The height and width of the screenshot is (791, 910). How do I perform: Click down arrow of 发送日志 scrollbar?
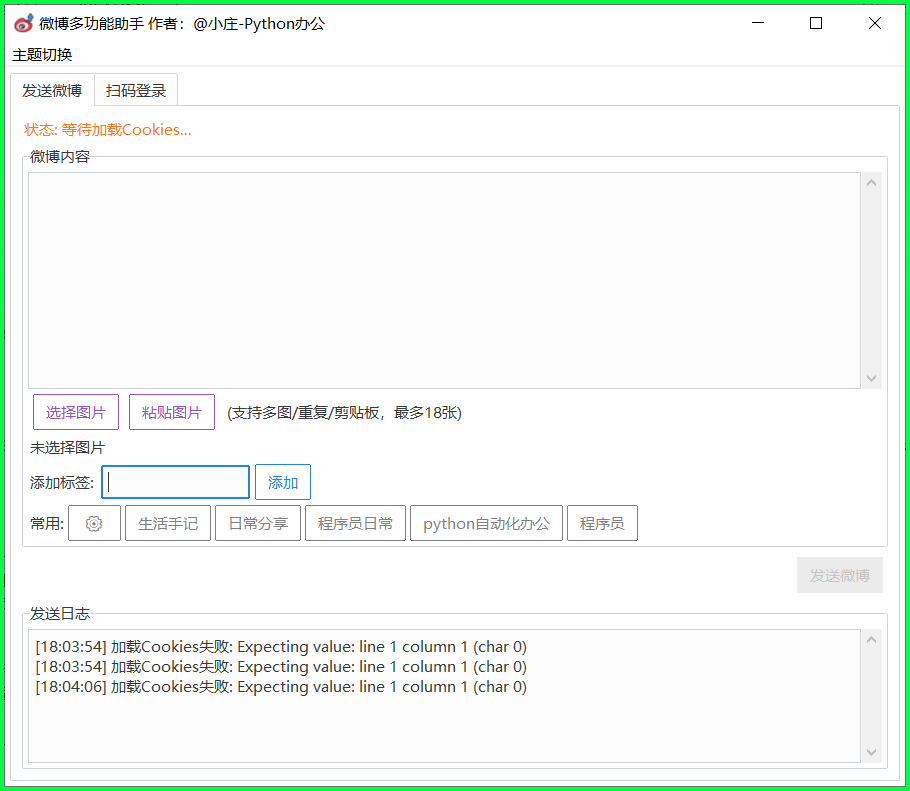871,752
